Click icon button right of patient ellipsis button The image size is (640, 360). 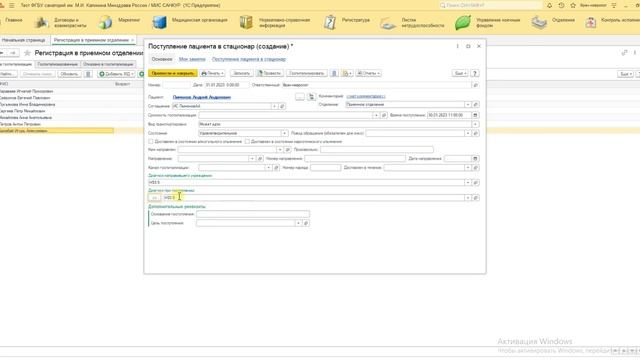tap(311, 97)
